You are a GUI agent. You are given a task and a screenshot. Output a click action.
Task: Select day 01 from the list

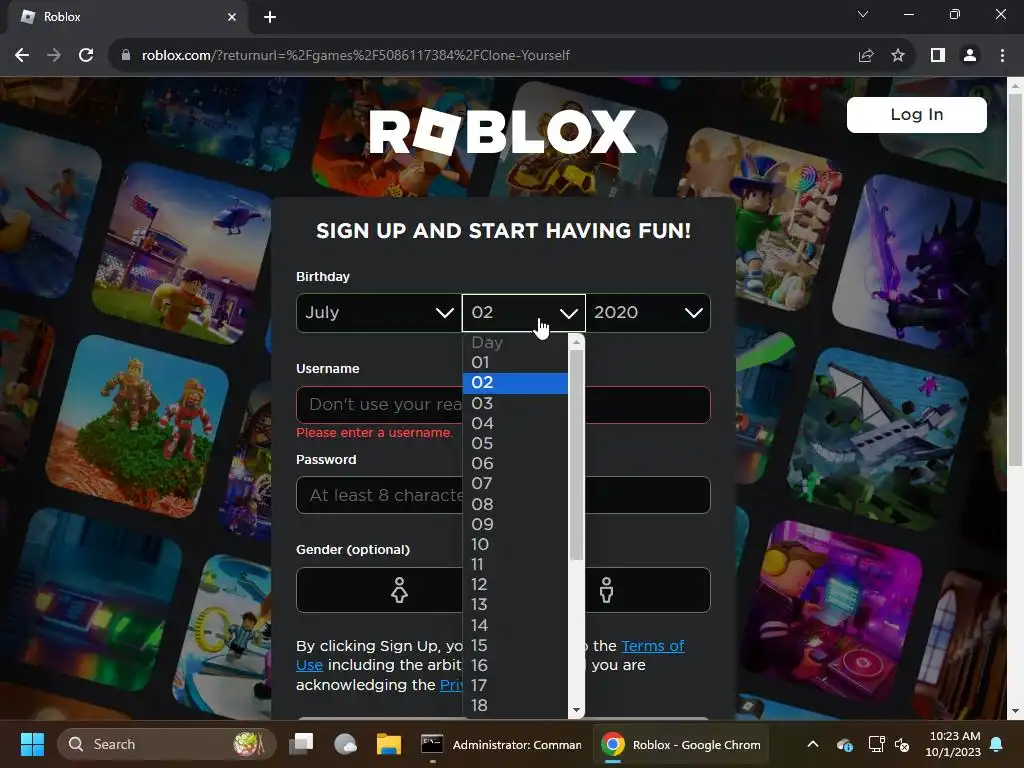click(x=515, y=362)
